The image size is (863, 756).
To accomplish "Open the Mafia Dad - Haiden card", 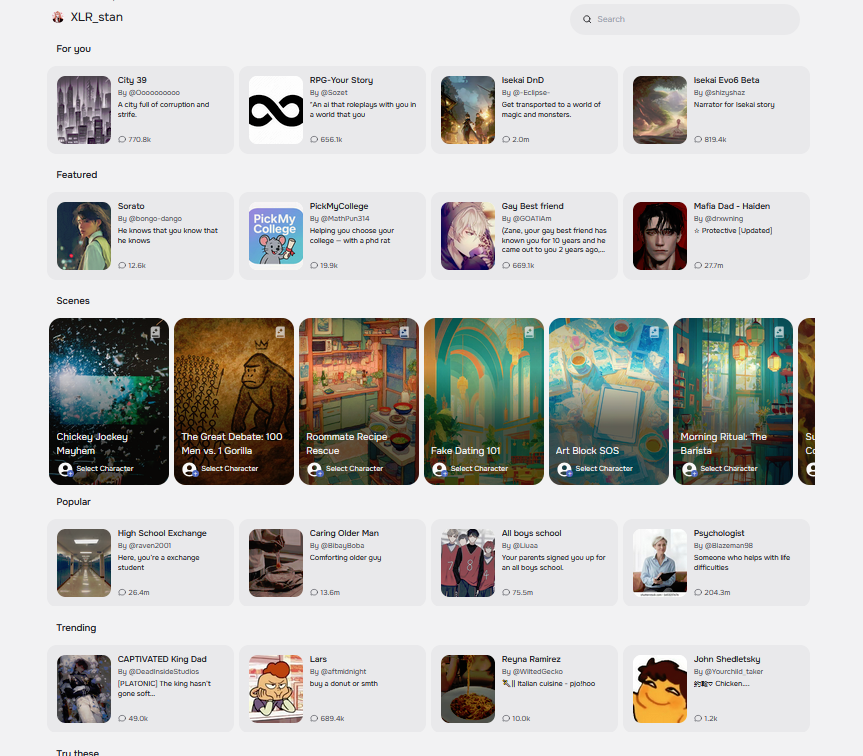I will click(716, 236).
